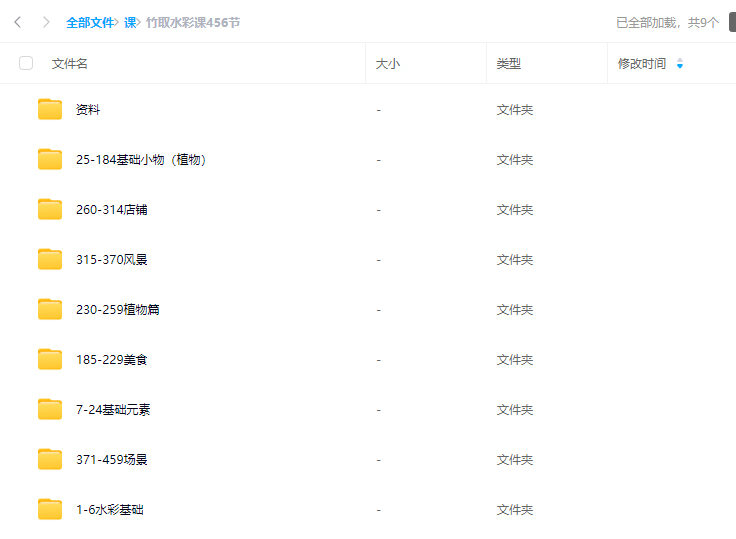Click the 260-314店铺 folder icon

click(x=50, y=209)
